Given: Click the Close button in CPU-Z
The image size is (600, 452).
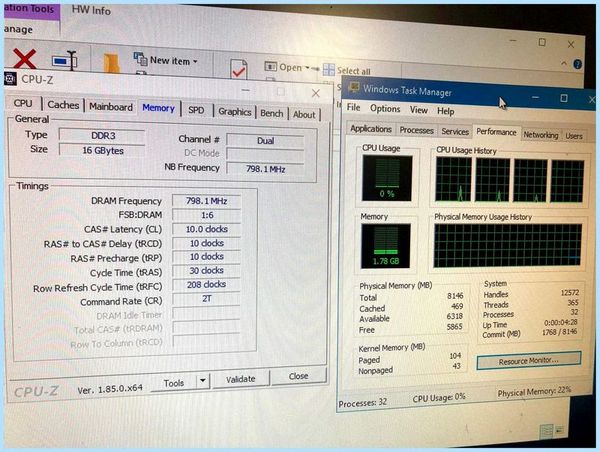Looking at the screenshot, I should 298,376.
